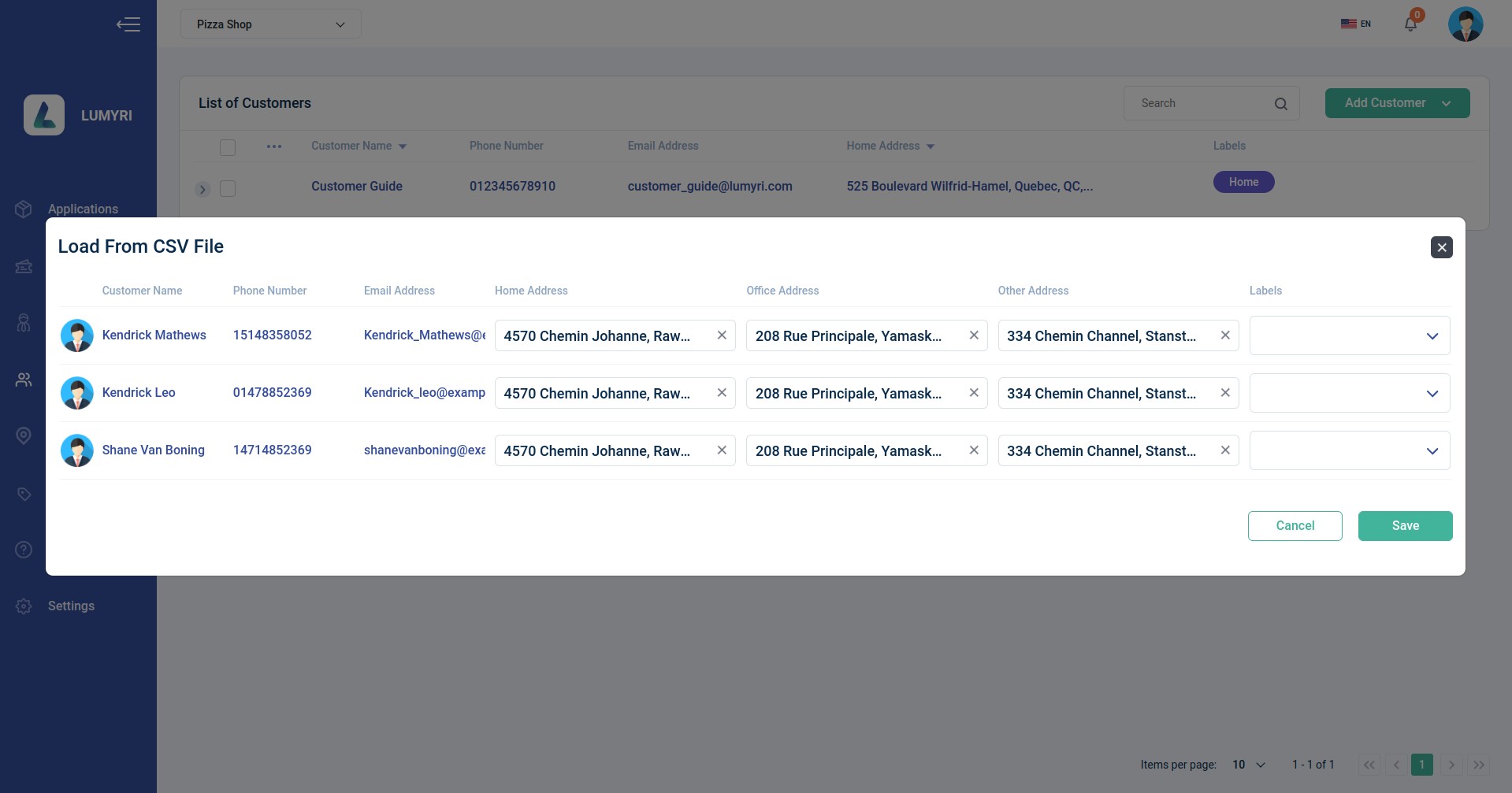1512x793 pixels.
Task: Sort by the Home Address column
Action: point(890,146)
